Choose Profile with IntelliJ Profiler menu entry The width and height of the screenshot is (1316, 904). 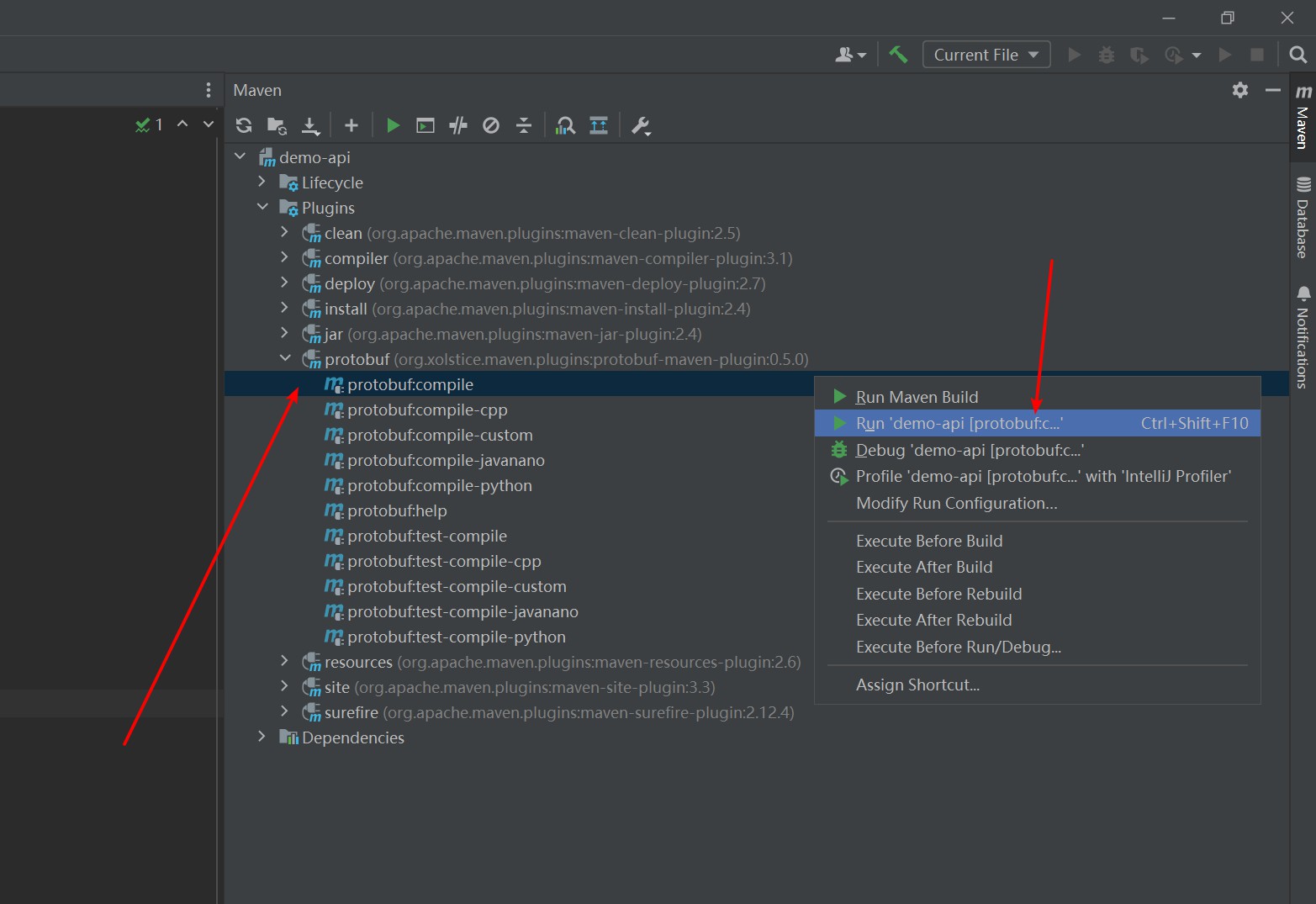[1037, 476]
